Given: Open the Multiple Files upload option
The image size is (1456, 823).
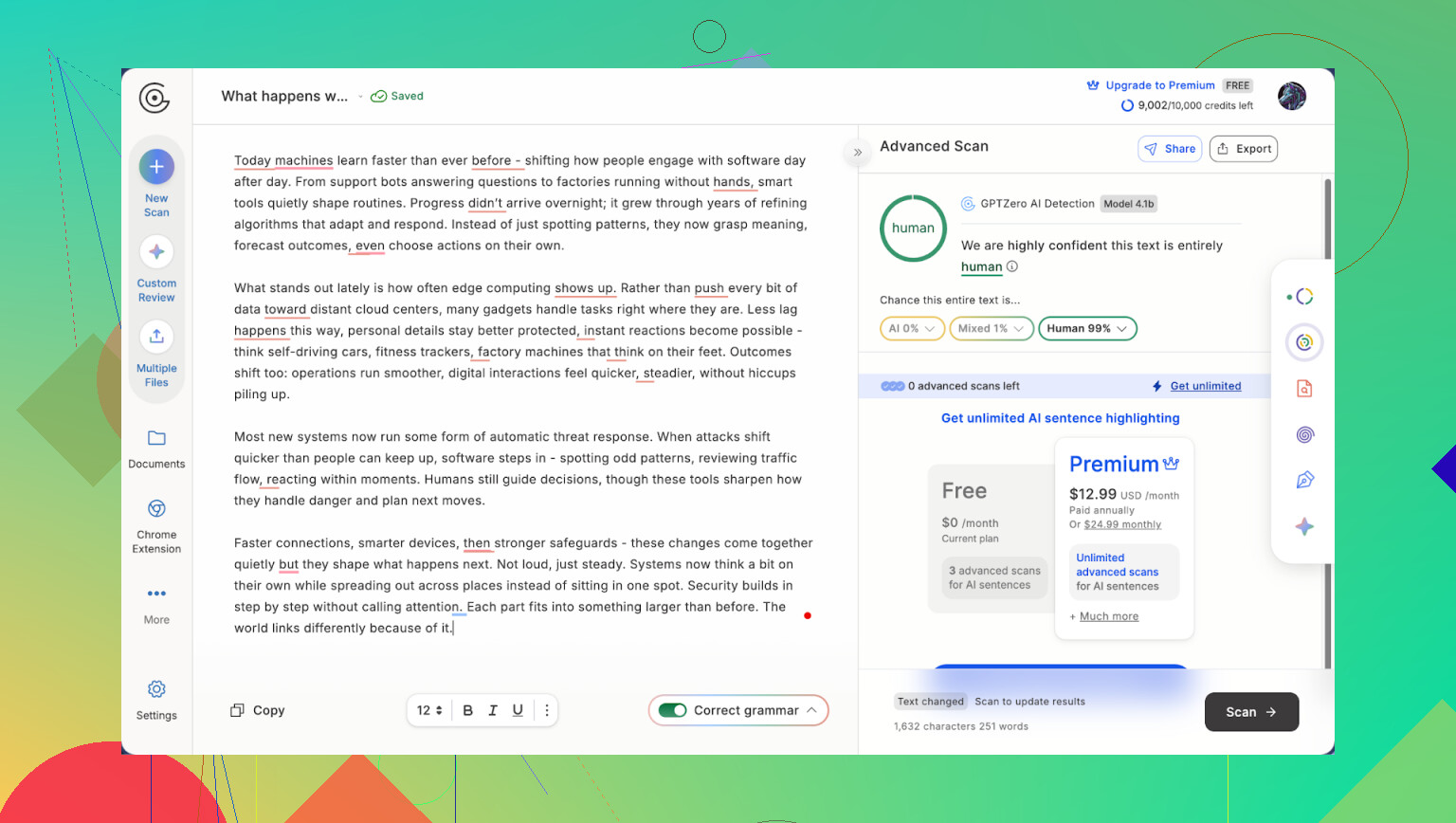Looking at the screenshot, I should click(x=156, y=337).
